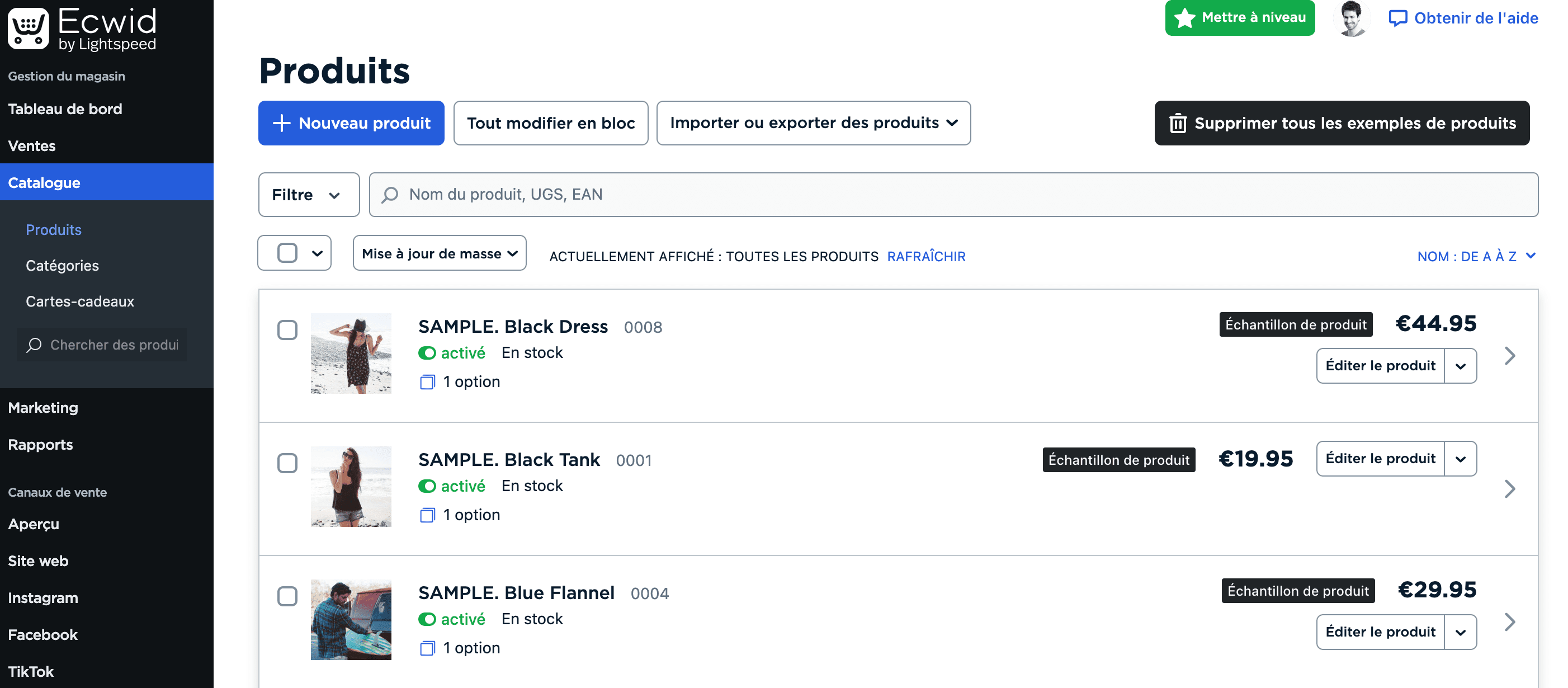
Task: Click the €19.95 price
Action: coord(1255,459)
